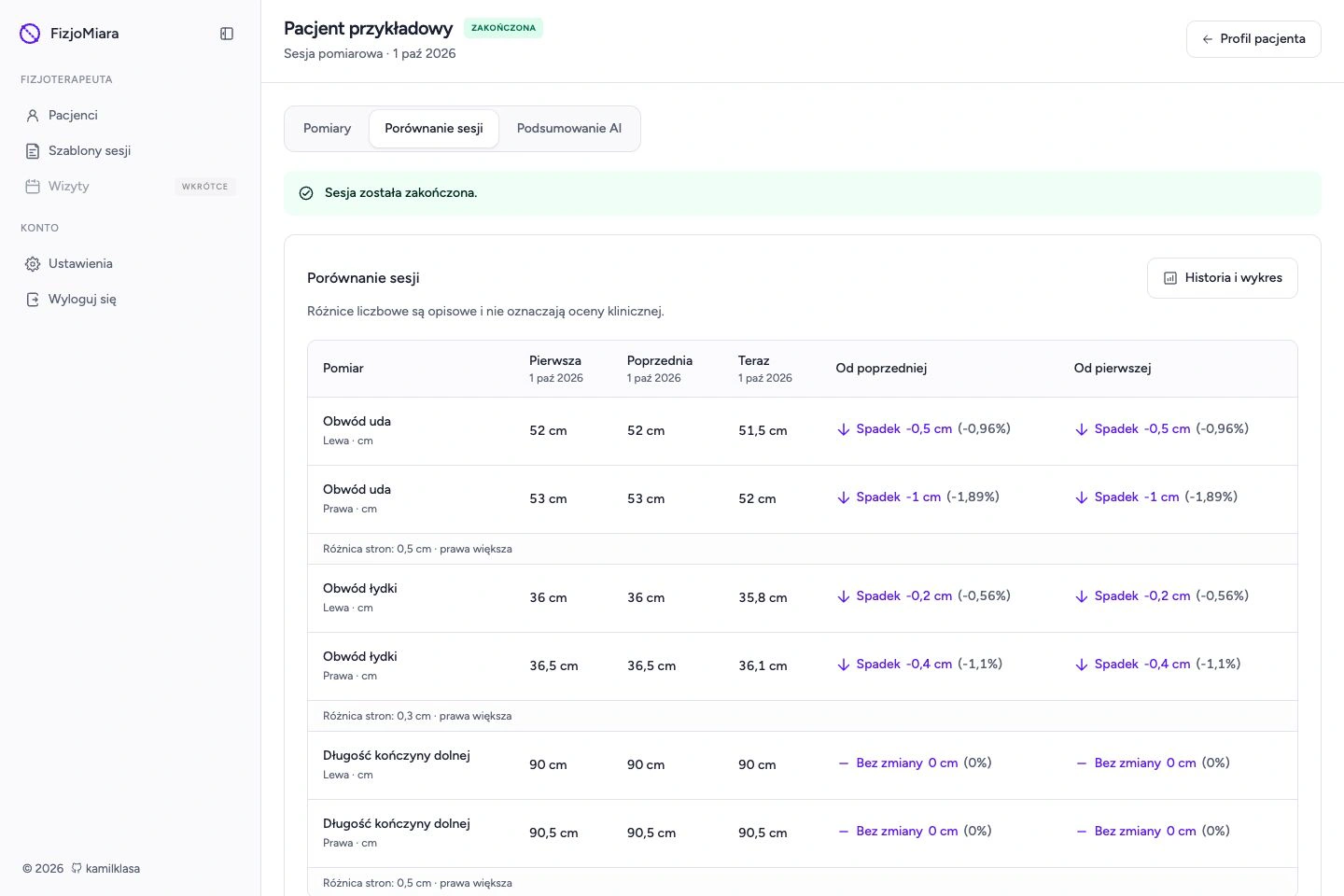Click the back arrow icon in Profil pacjenta
The image size is (1344, 896).
click(1208, 39)
